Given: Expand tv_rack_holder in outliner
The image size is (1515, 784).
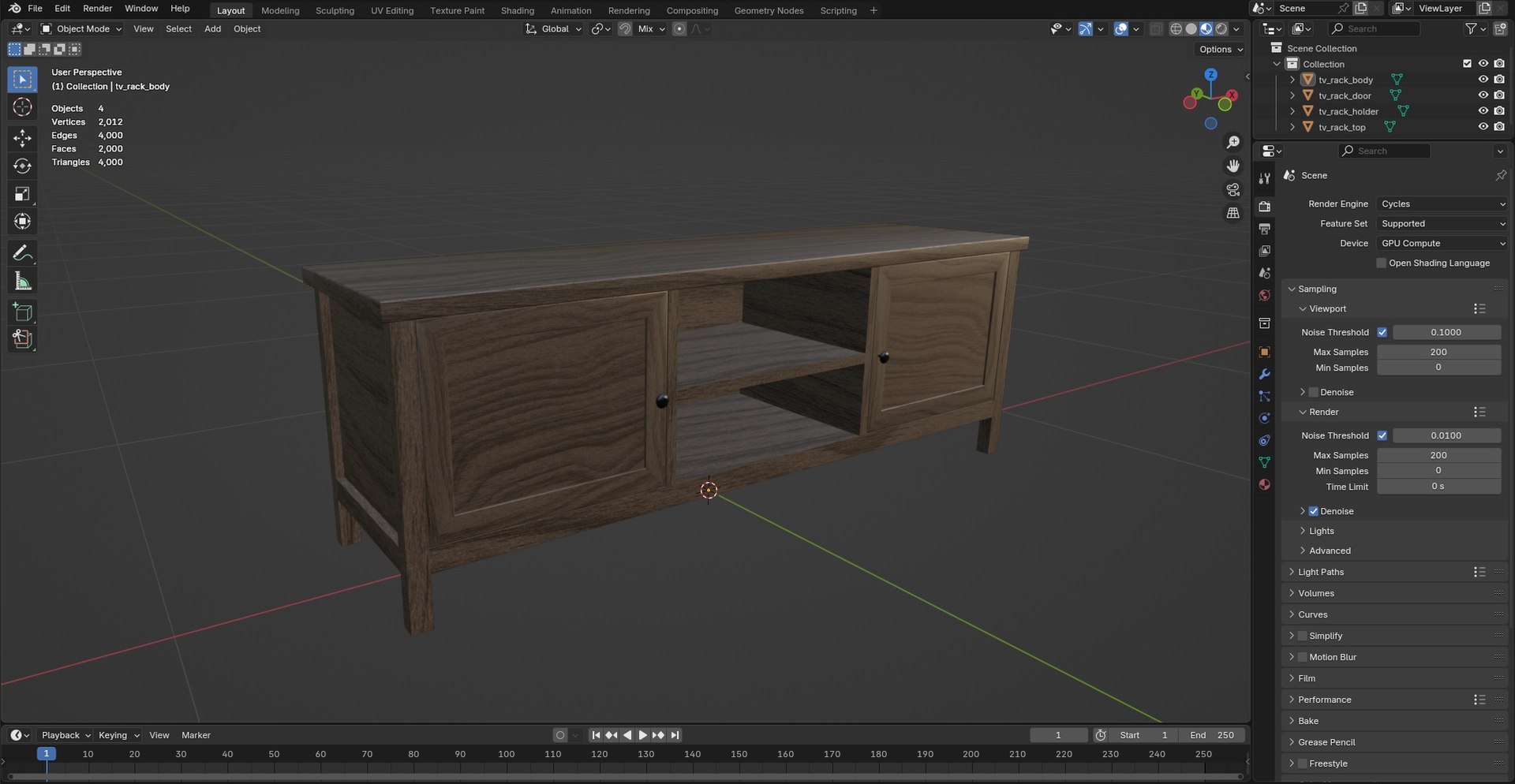Looking at the screenshot, I should click(x=1292, y=111).
